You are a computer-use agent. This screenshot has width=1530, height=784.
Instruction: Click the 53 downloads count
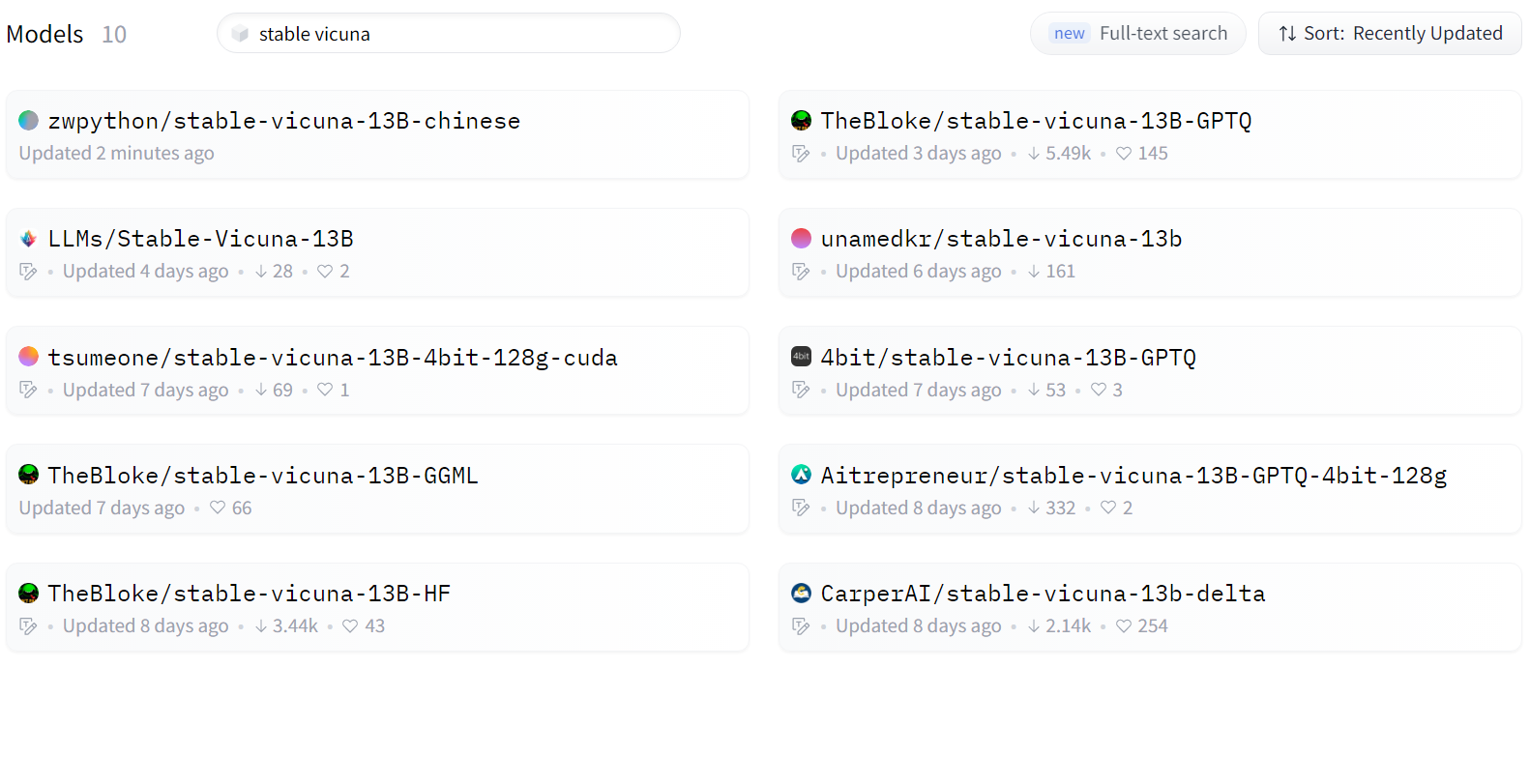[1055, 390]
